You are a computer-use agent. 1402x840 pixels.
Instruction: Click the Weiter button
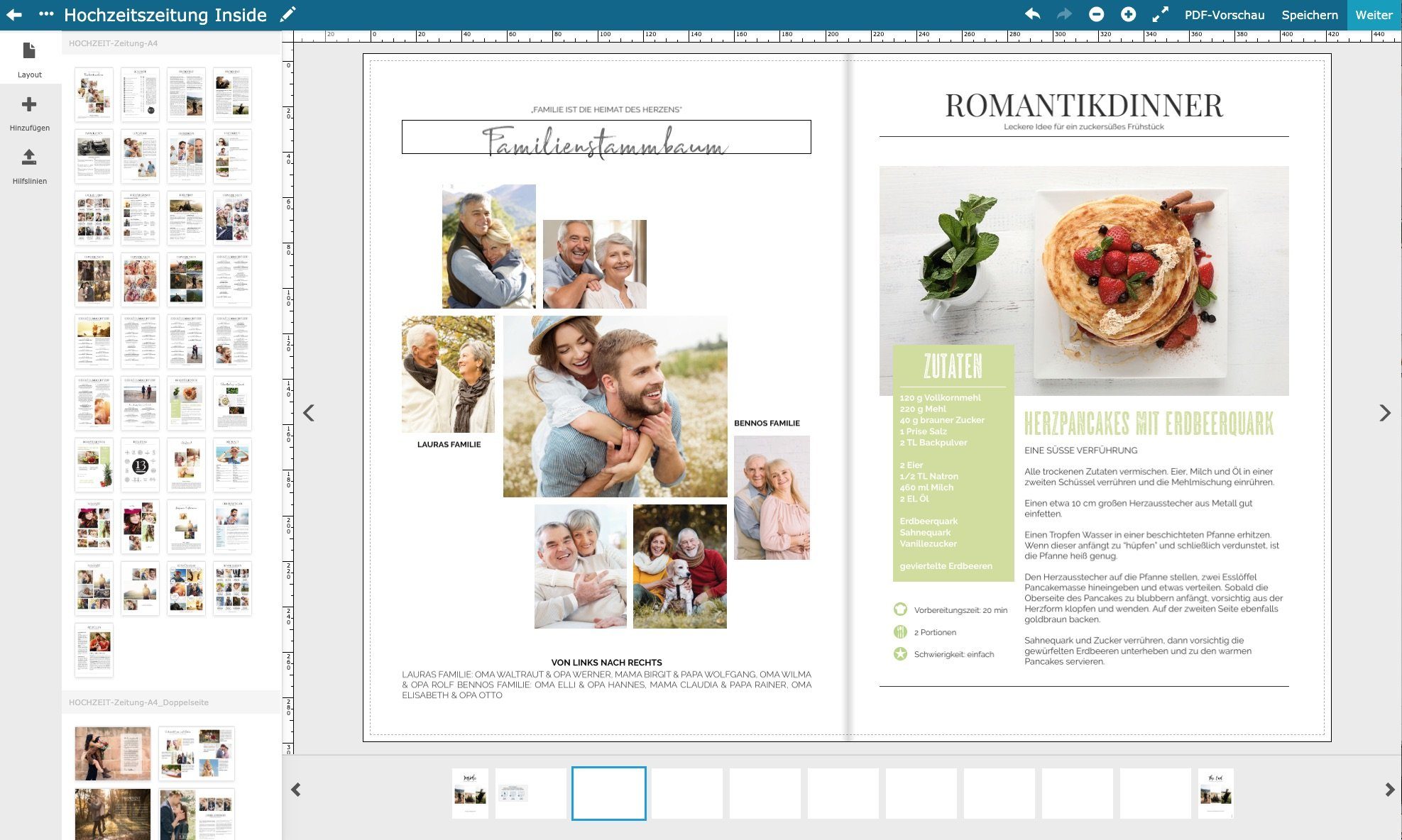1374,15
